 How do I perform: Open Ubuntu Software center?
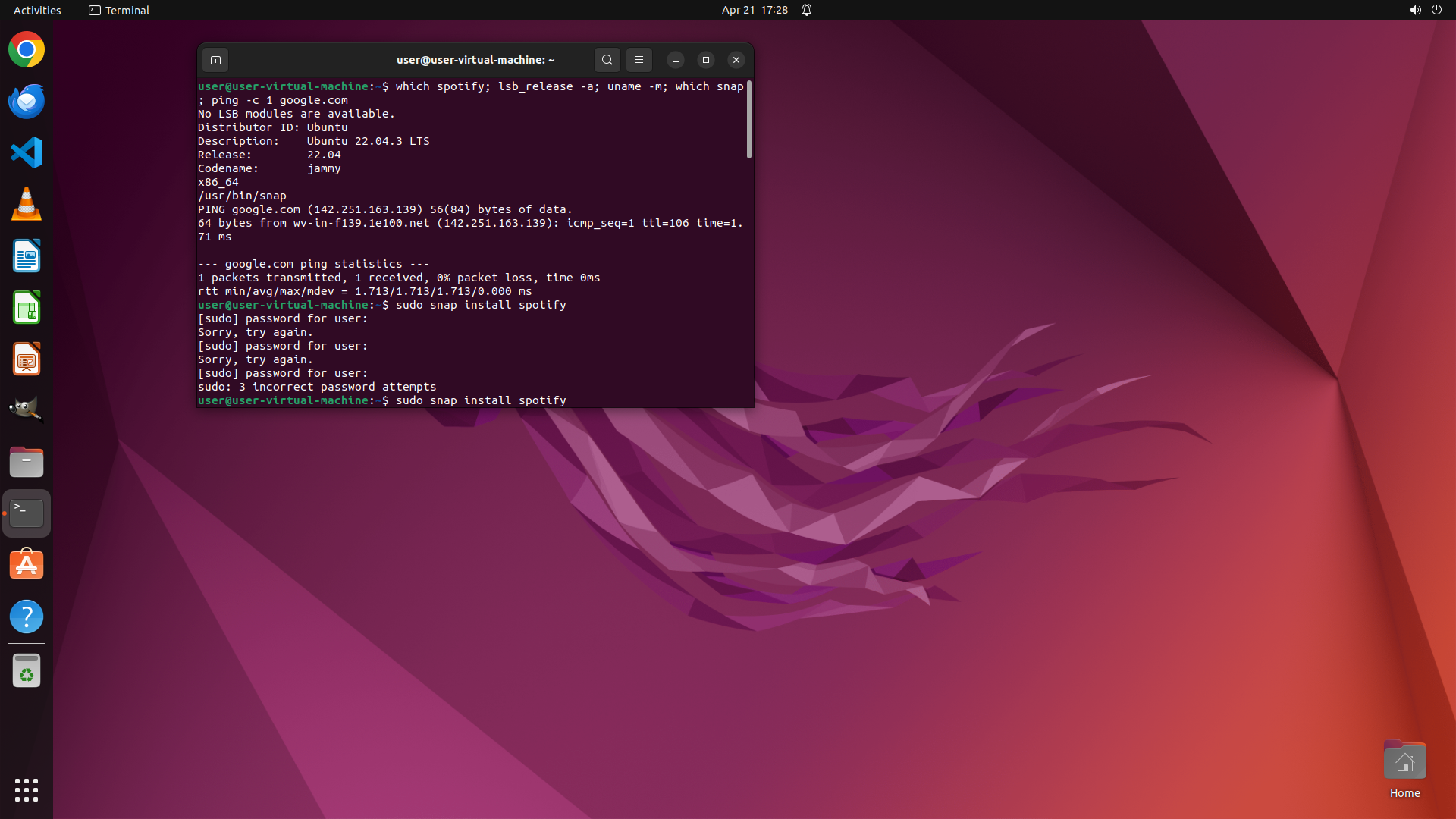[27, 565]
